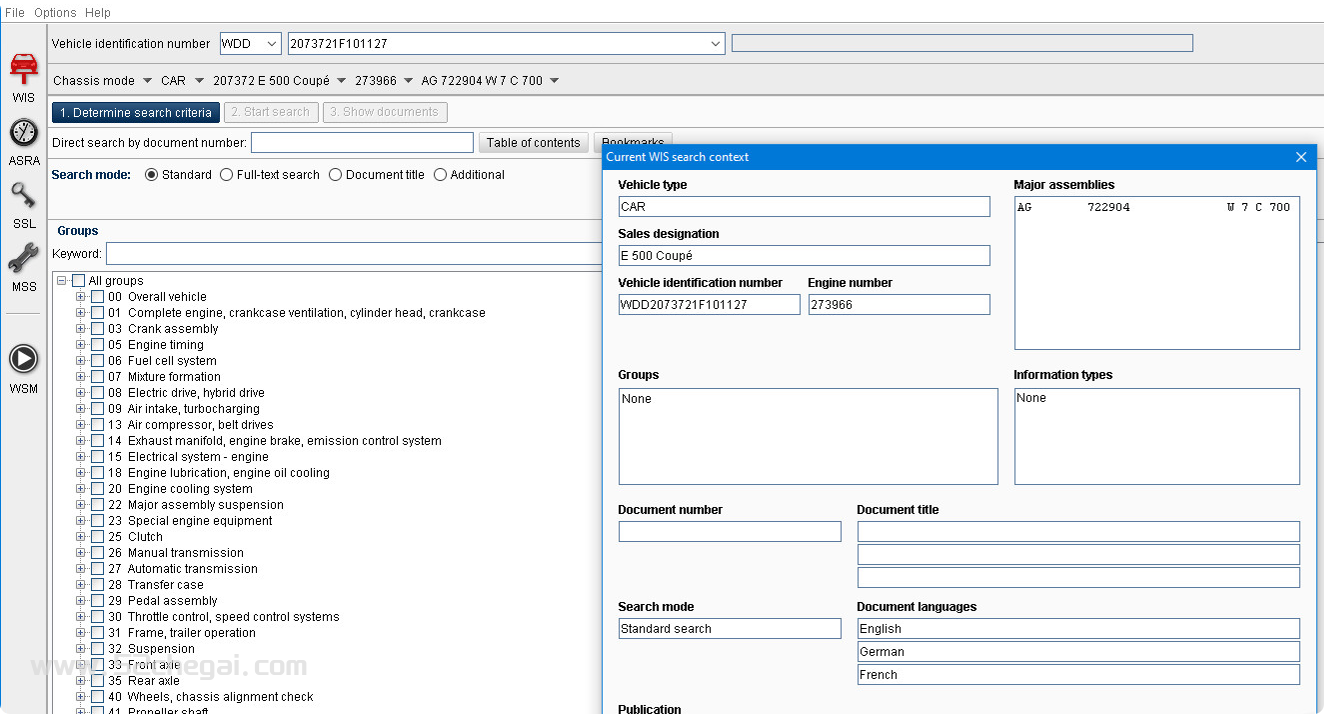Image resolution: width=1324 pixels, height=714 pixels.
Task: Check the 26 Manual transmission checkbox
Action: tap(98, 553)
